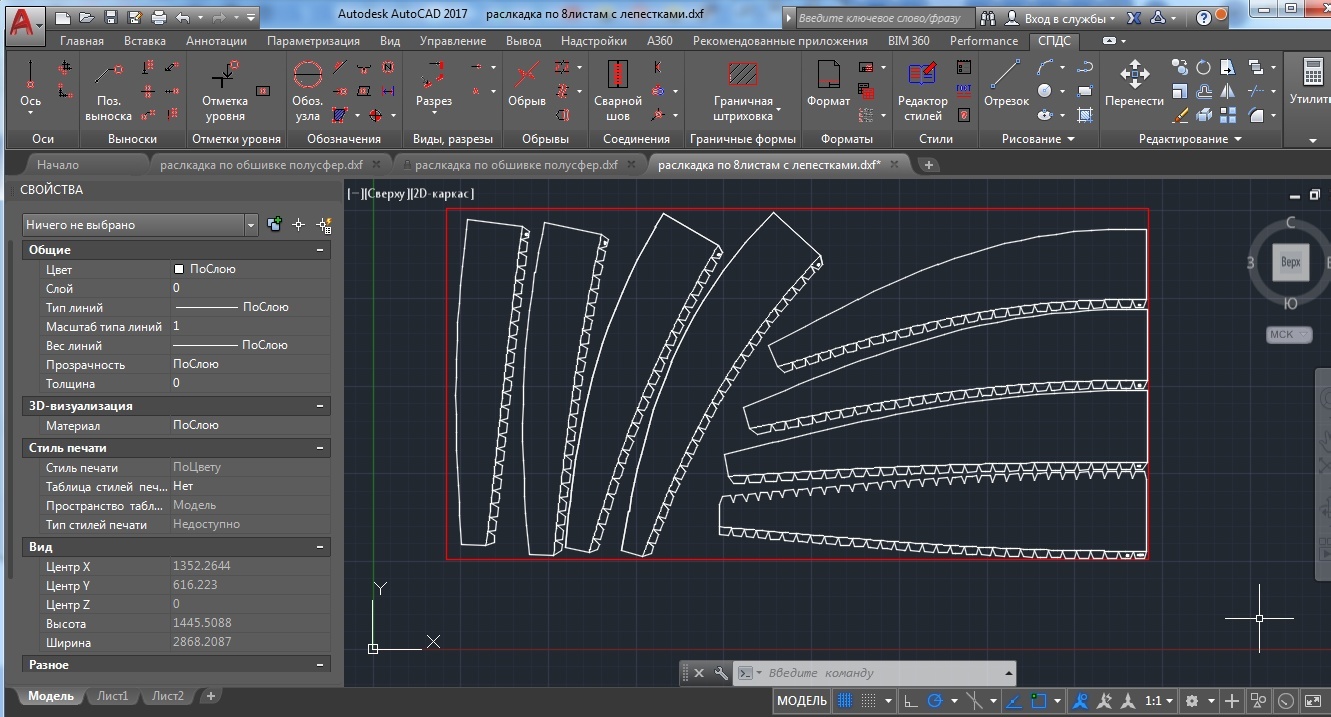Image resolution: width=1331 pixels, height=717 pixels.
Task: Expand the Рисование panel dropdown
Action: pyautogui.click(x=1036, y=139)
